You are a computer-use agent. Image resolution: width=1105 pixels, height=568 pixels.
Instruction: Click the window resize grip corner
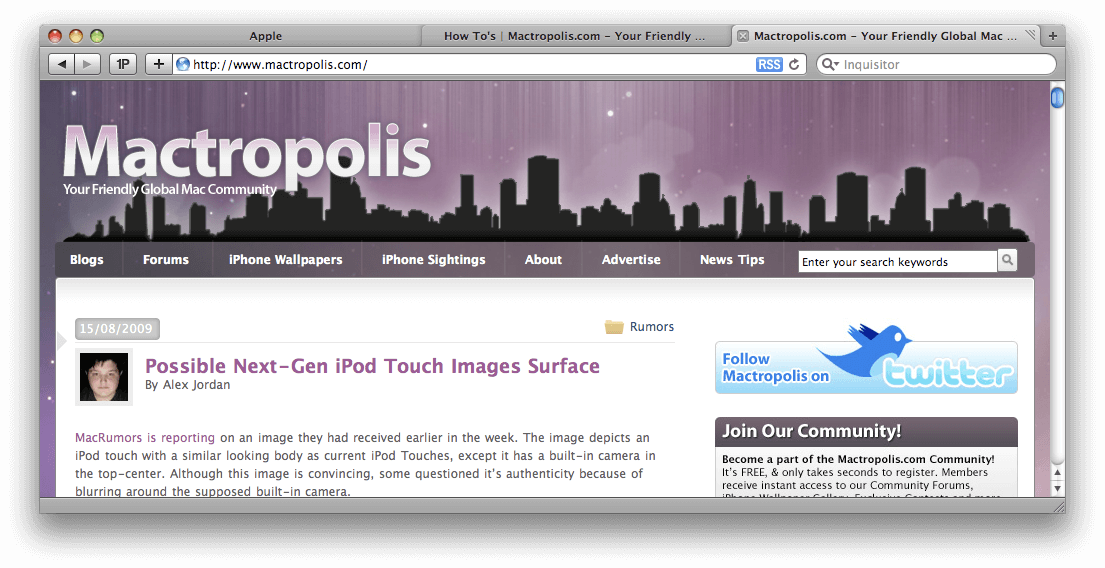(1058, 506)
